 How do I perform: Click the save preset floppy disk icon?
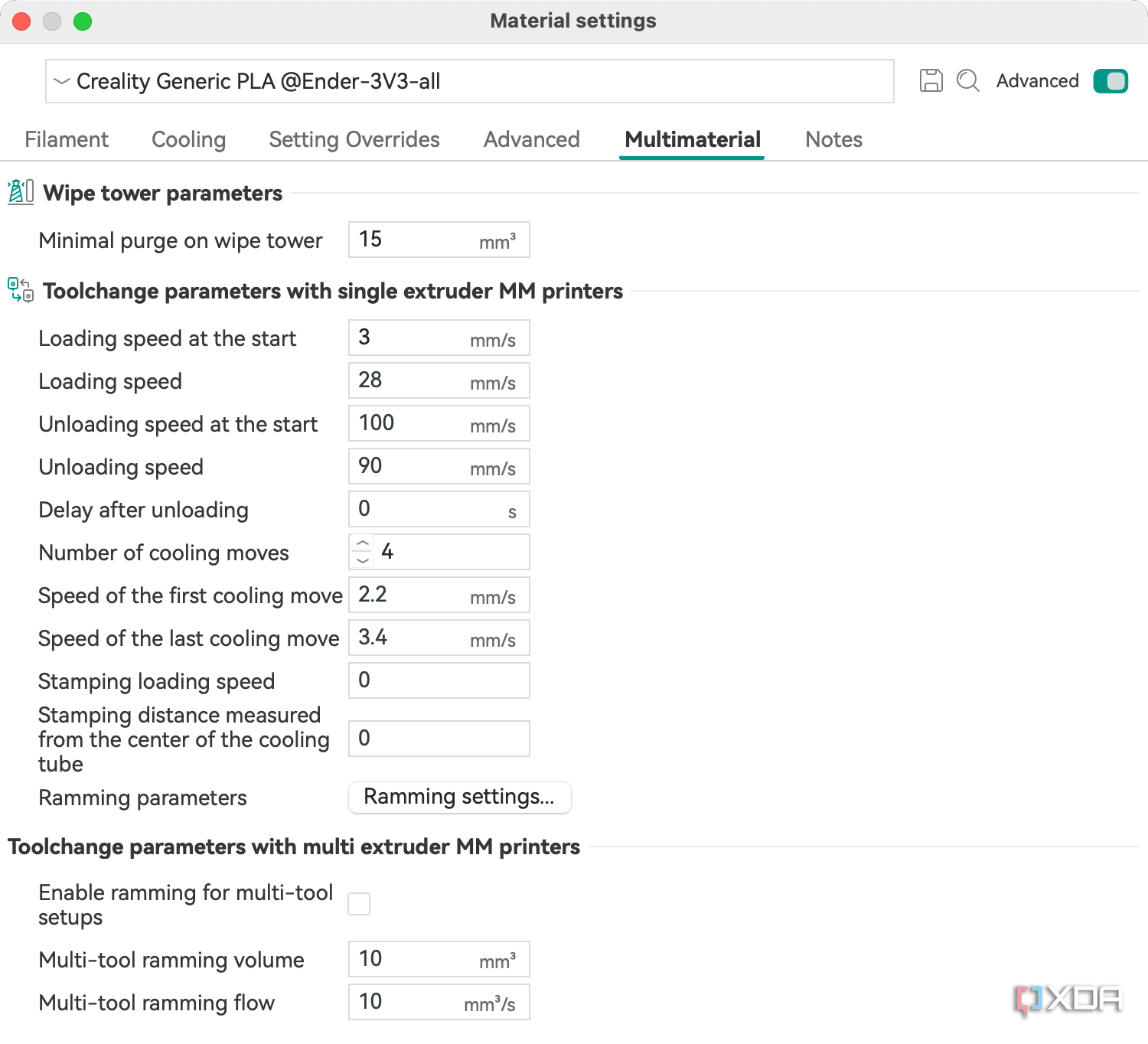931,80
